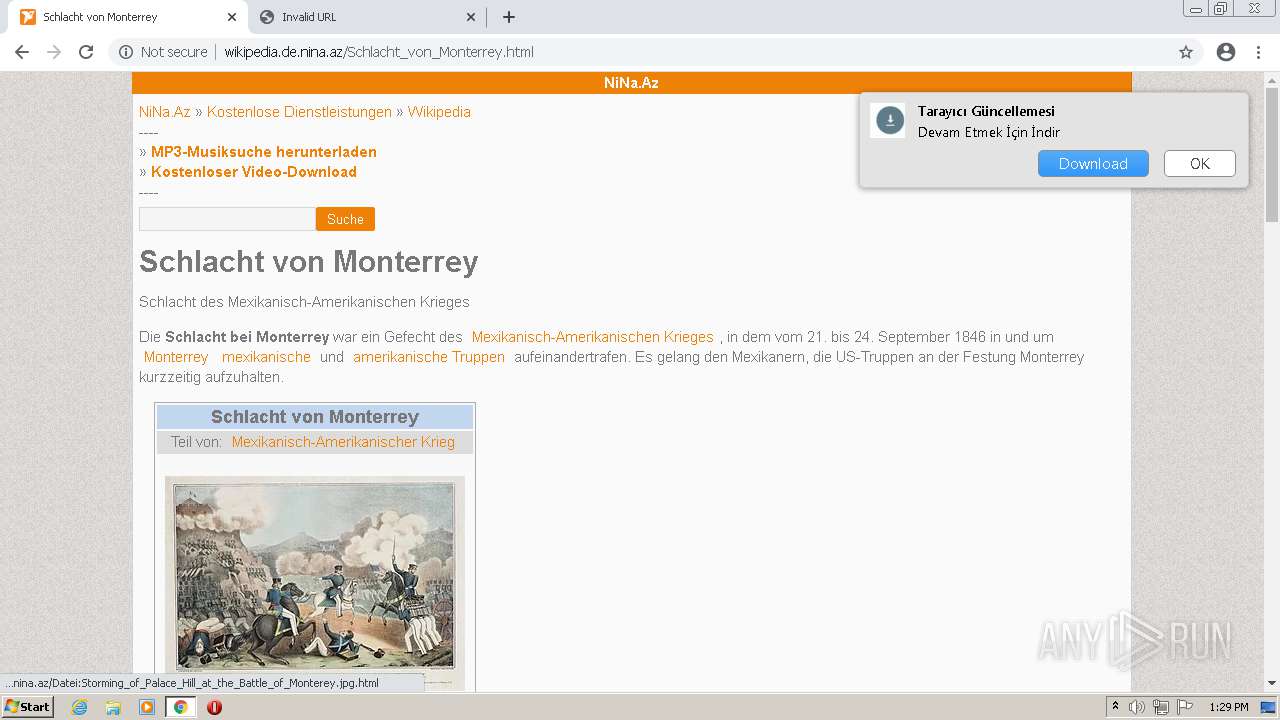This screenshot has height=720, width=1280.
Task: Launch Internet Explorer from taskbar
Action: pos(79,707)
